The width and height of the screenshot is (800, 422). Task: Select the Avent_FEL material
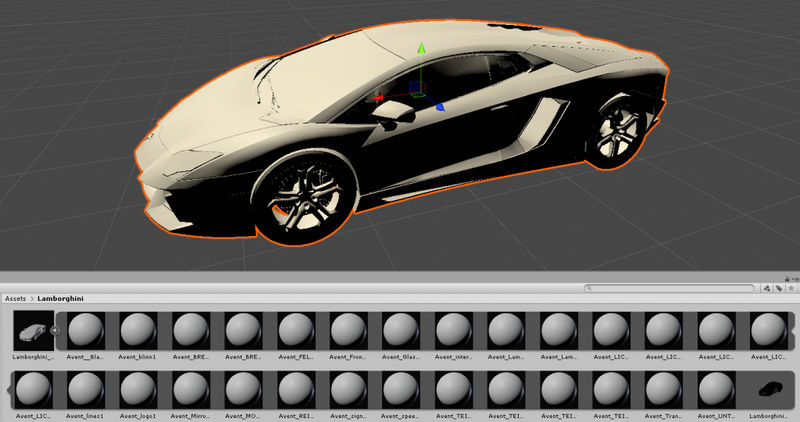[x=296, y=331]
